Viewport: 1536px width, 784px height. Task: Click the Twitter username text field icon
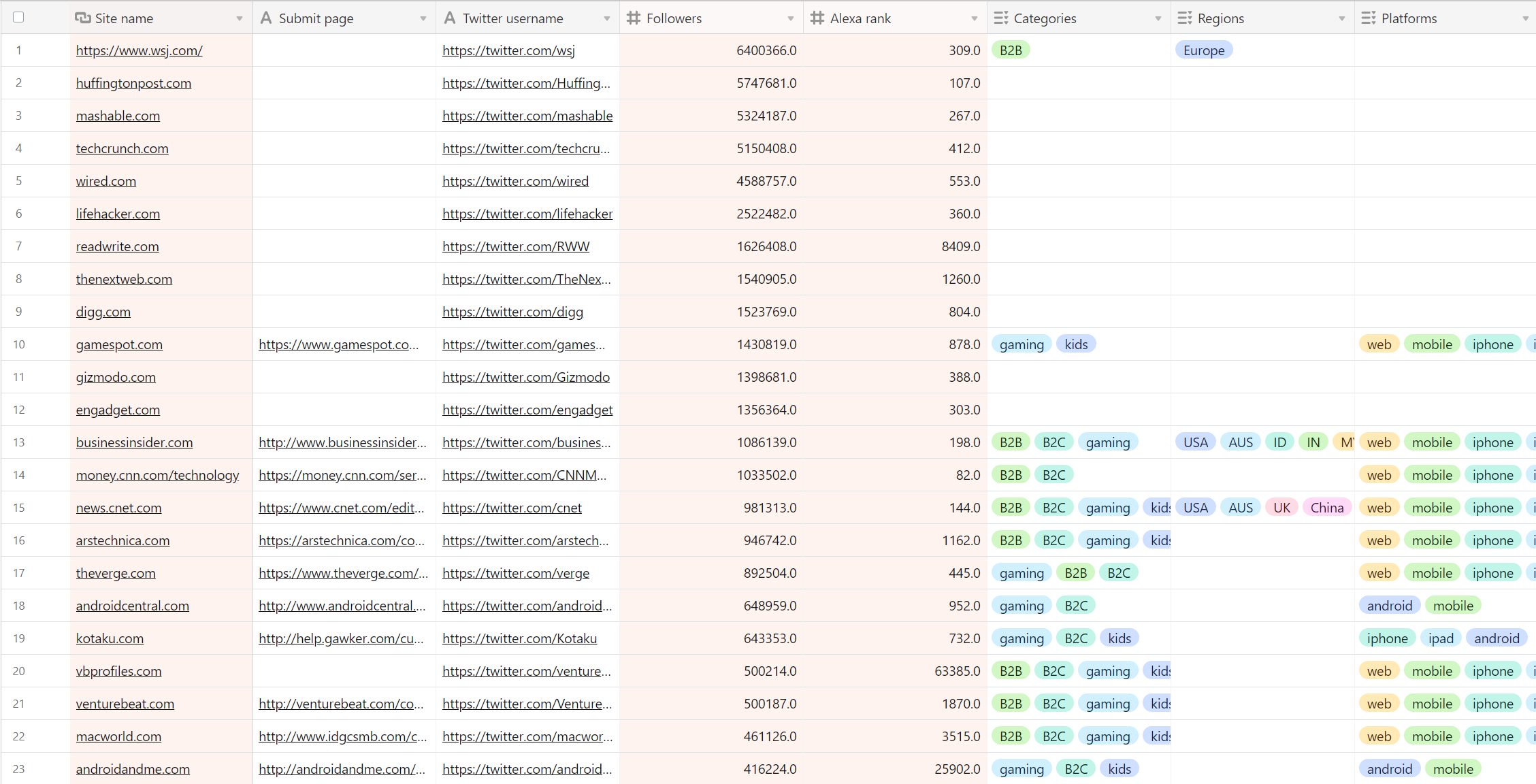450,18
